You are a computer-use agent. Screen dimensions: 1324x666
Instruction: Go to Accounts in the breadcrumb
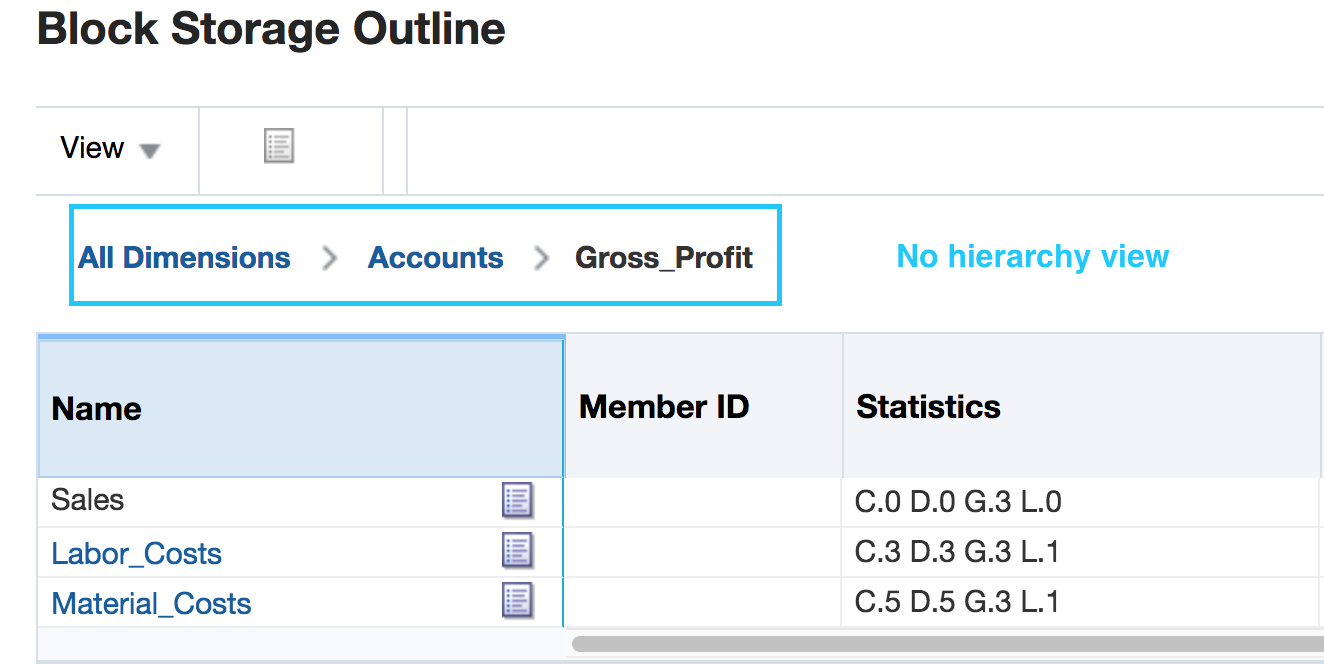[435, 258]
